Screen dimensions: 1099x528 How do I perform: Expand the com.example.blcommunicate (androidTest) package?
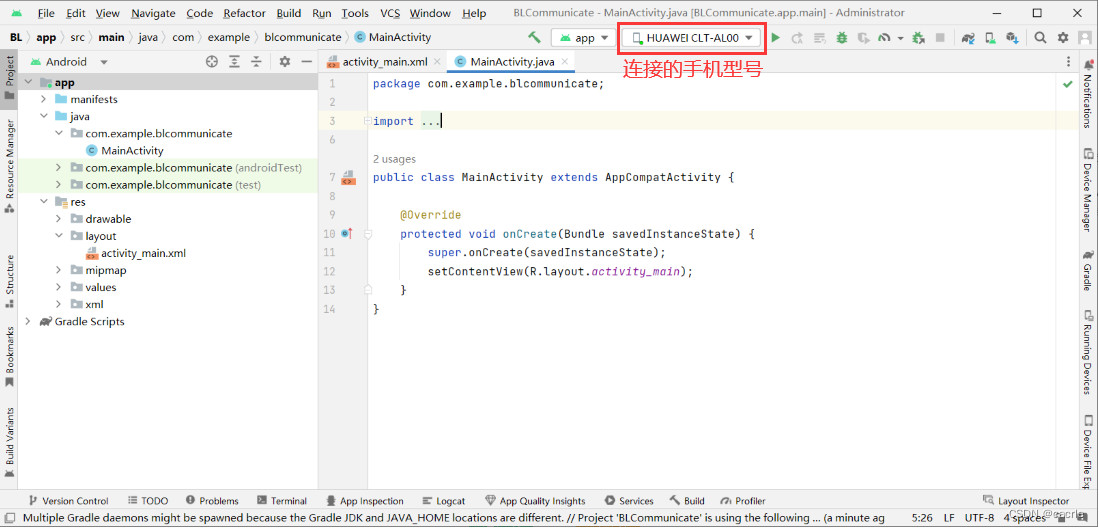tap(59, 168)
